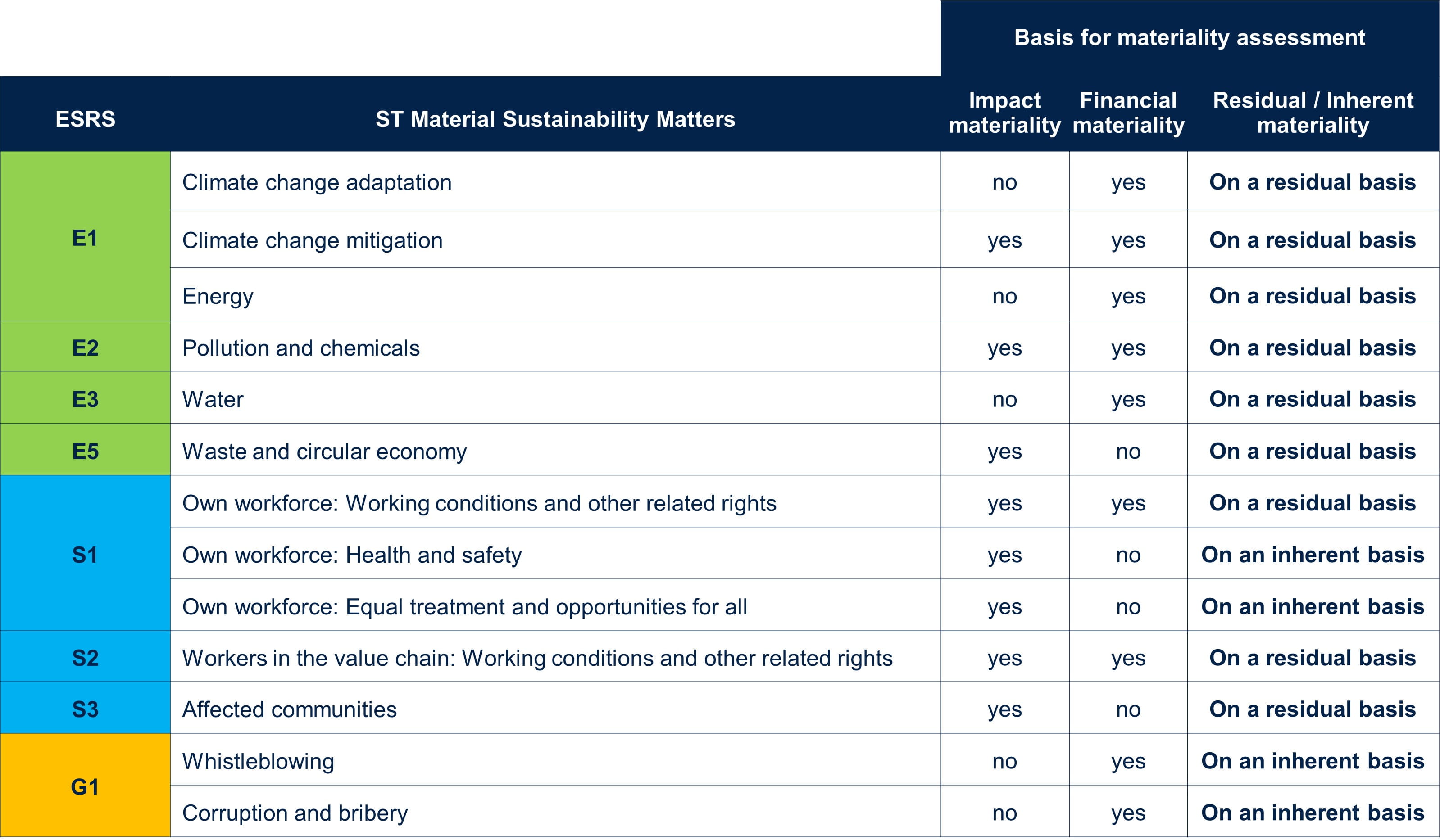Screen dimensions: 1440x840
Task: Select the Pollution and chemicals row label
Action: coord(300,348)
